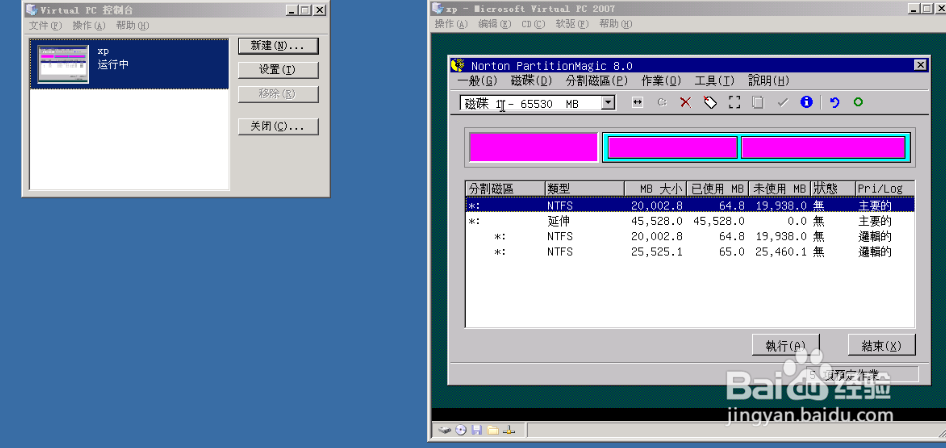Click the 結束(X) exit button
Viewport: 946px width, 448px height.
click(x=881, y=345)
